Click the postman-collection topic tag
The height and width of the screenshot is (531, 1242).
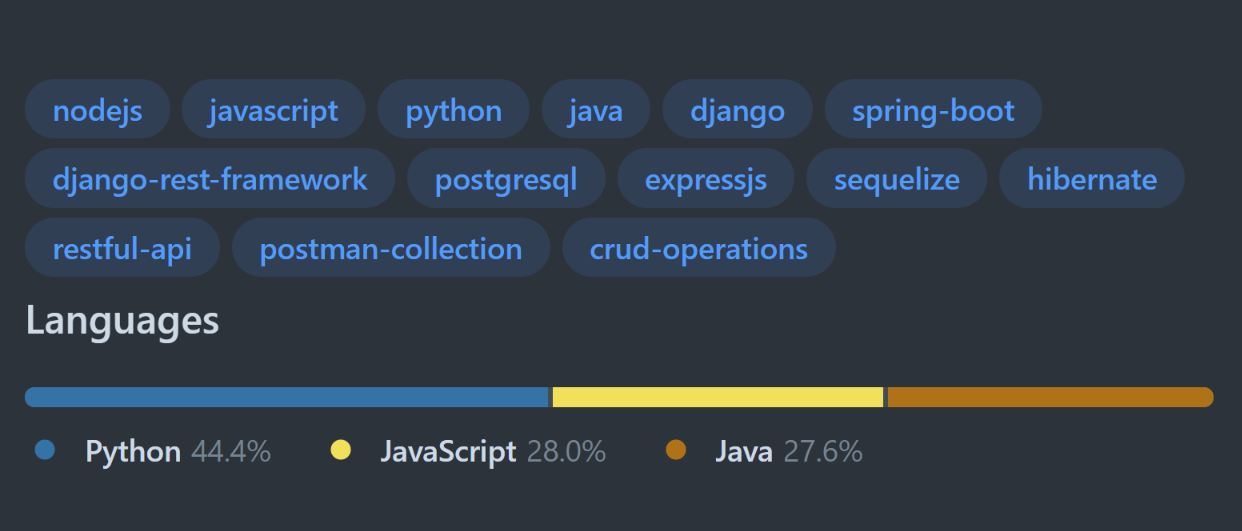click(390, 248)
